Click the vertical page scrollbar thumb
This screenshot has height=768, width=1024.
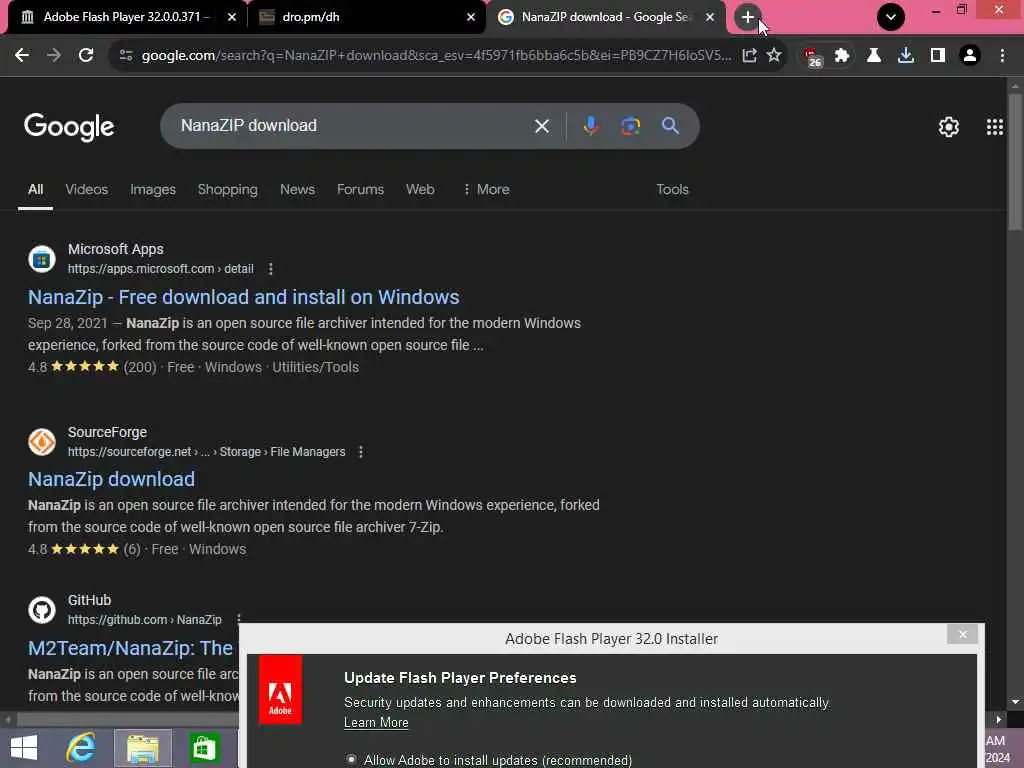pyautogui.click(x=1015, y=162)
